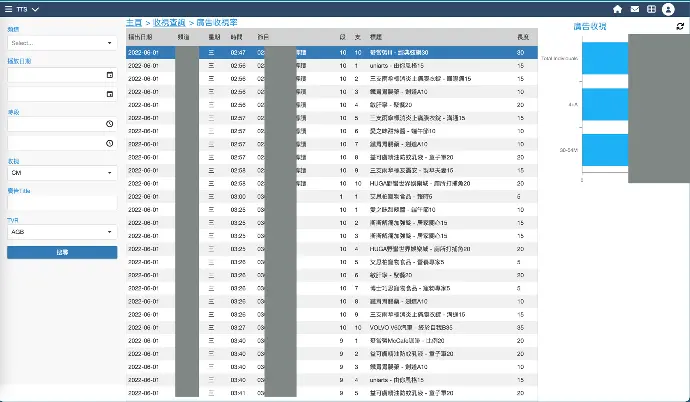Expand the TTS chevron dropdown
Viewport: 690px width, 402px height.
click(x=36, y=9)
